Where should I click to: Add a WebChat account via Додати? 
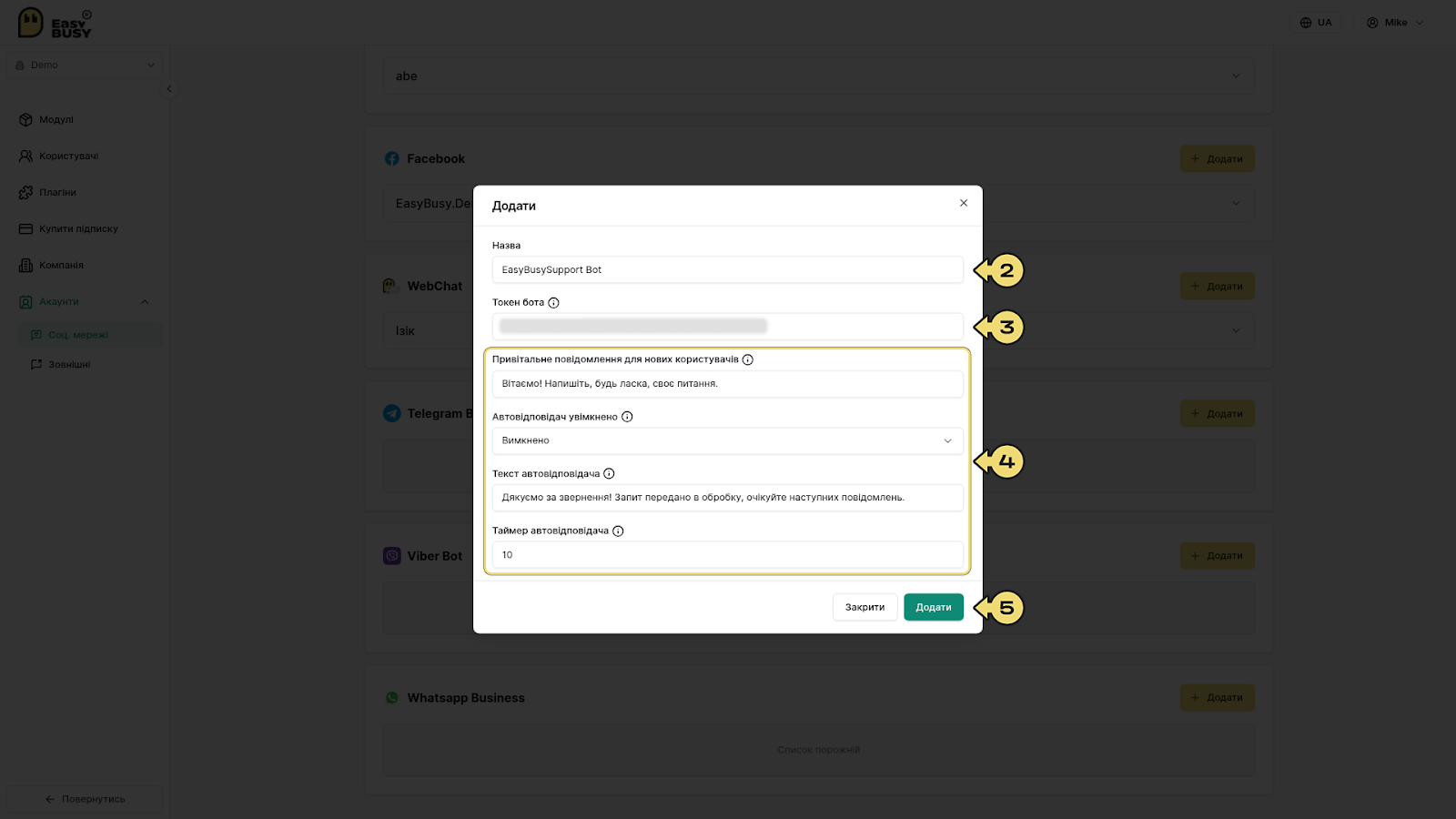1217,286
